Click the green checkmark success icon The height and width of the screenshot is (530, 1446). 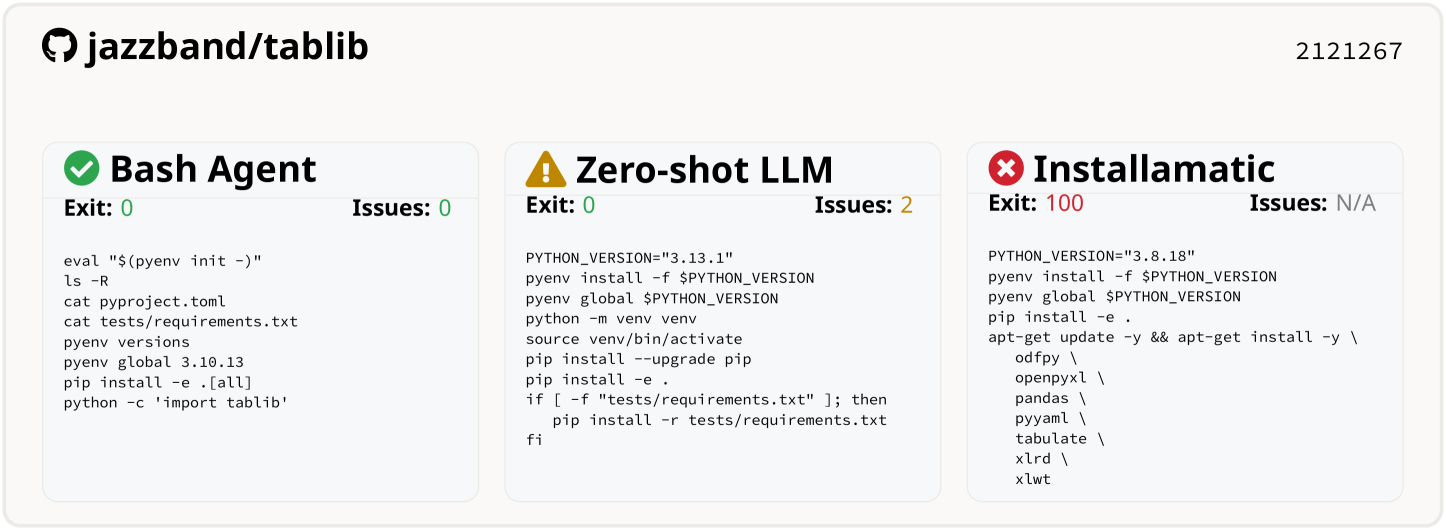click(x=82, y=168)
